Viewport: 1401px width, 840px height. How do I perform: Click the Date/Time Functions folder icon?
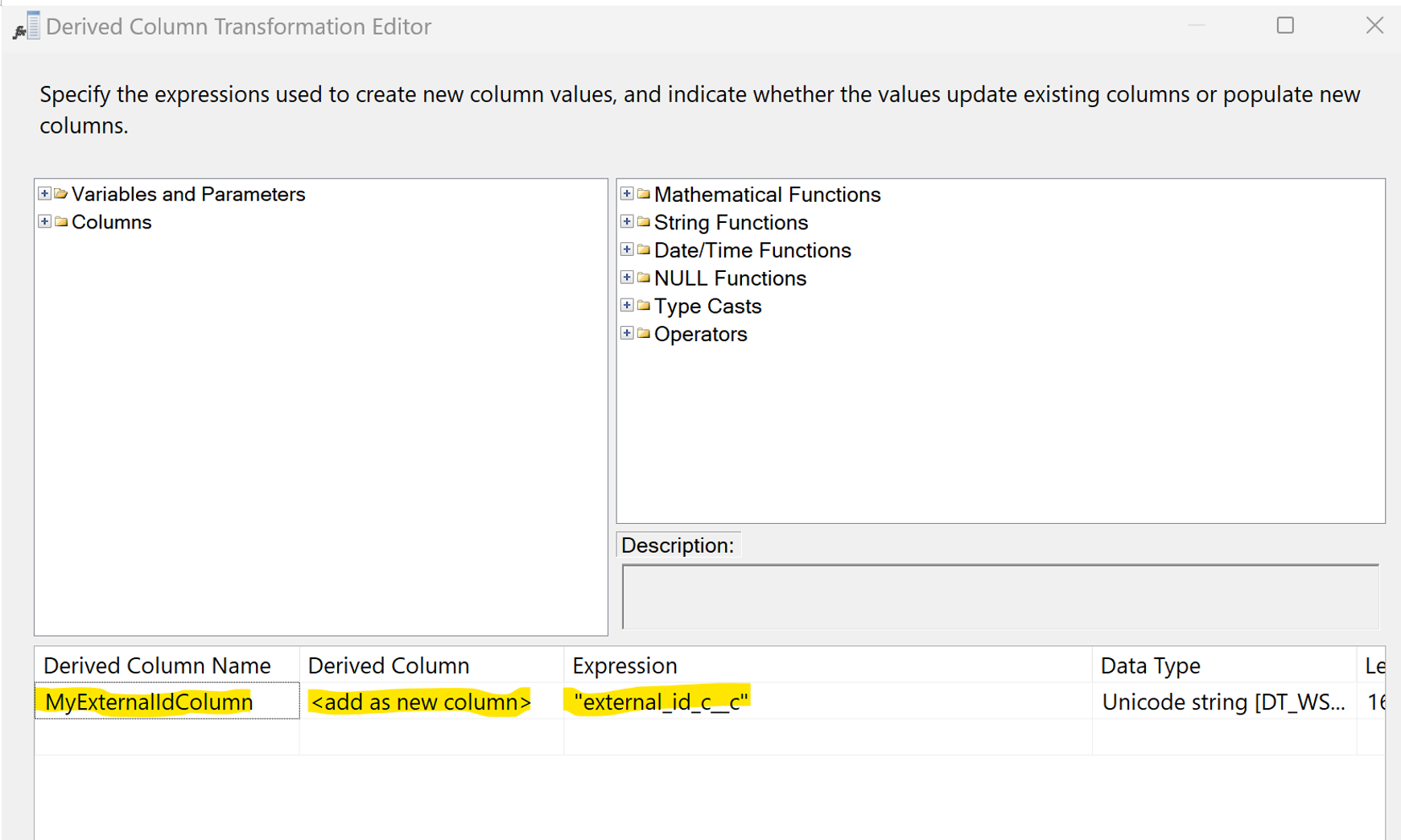(x=644, y=250)
